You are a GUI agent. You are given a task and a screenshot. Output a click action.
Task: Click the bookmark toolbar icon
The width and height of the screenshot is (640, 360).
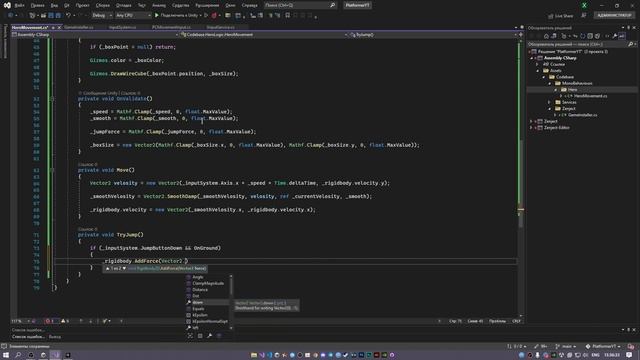(x=287, y=15)
